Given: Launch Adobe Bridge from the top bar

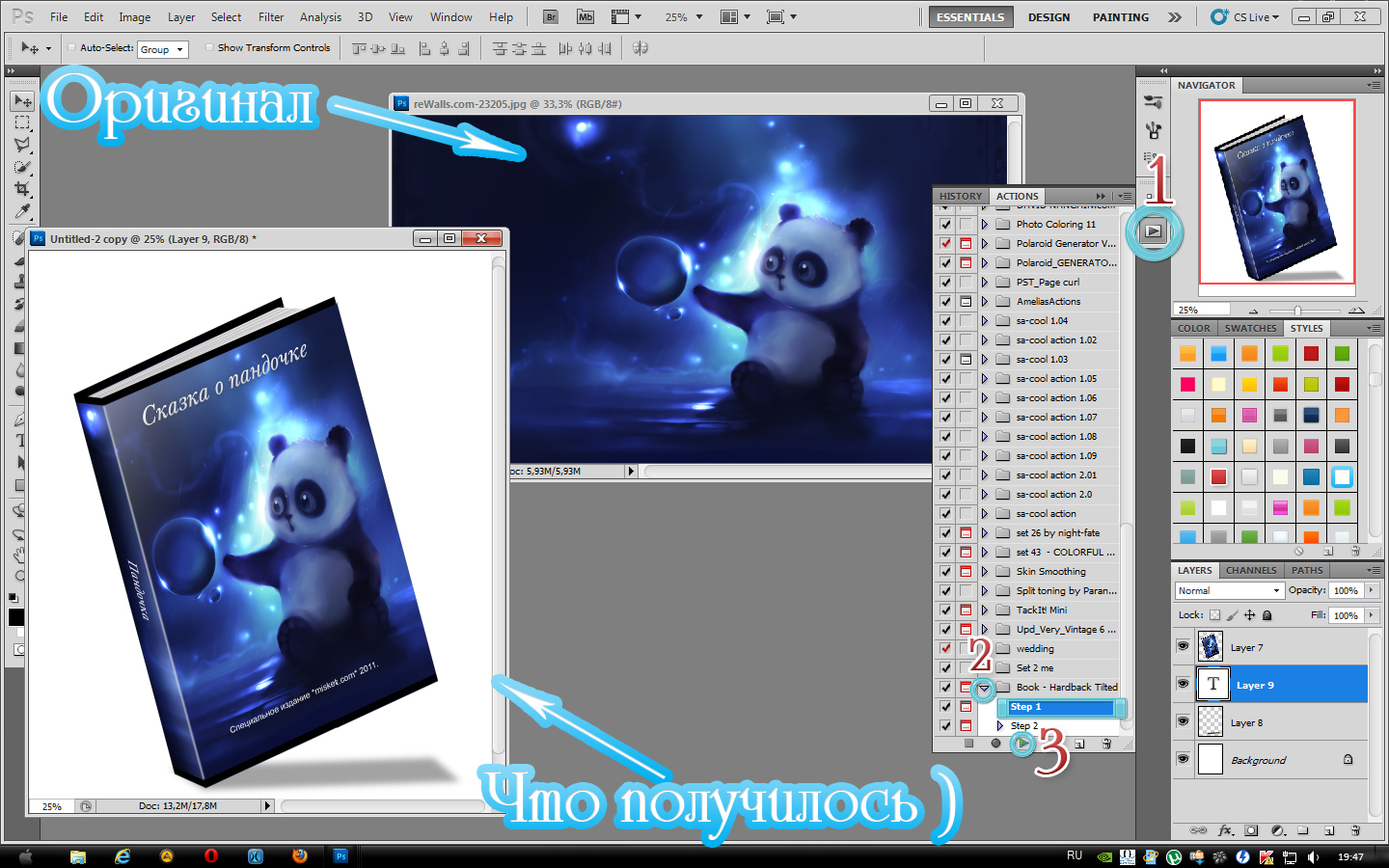Looking at the screenshot, I should click(x=551, y=17).
